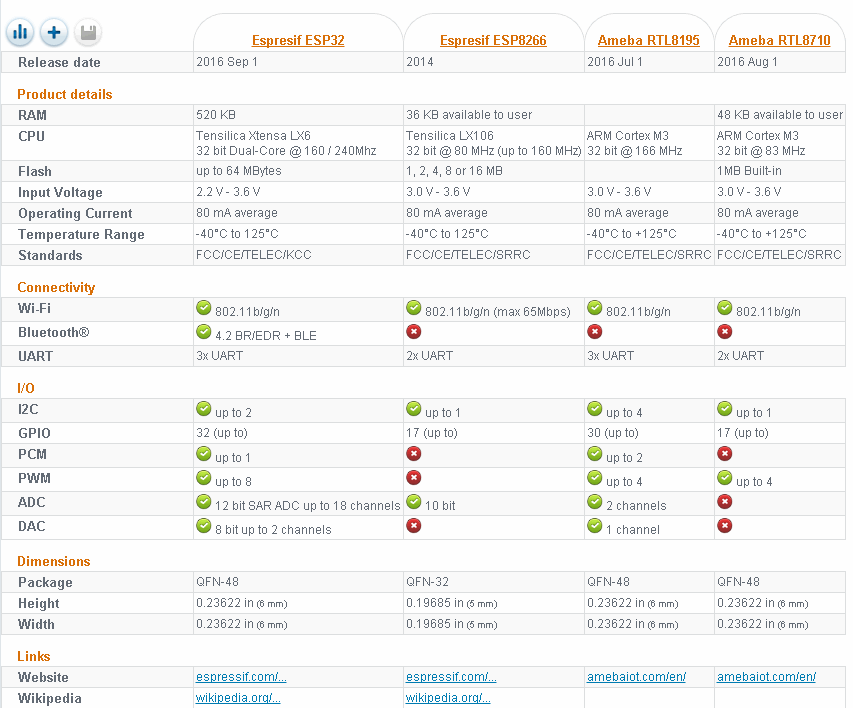Open RTL8195 amebaiot.com website link
The height and width of the screenshot is (708, 853).
tap(636, 676)
